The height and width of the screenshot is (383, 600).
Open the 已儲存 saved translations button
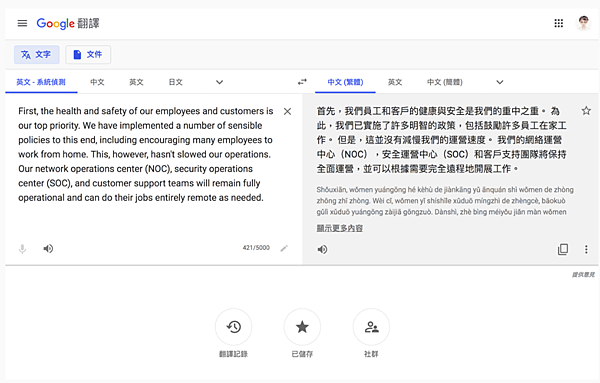[x=302, y=327]
